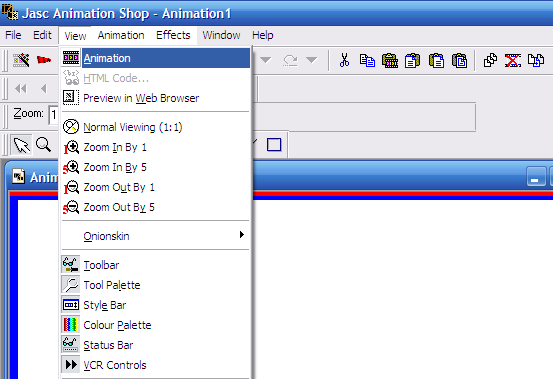Click the Normal Viewing icon
The height and width of the screenshot is (379, 553).
(71, 127)
